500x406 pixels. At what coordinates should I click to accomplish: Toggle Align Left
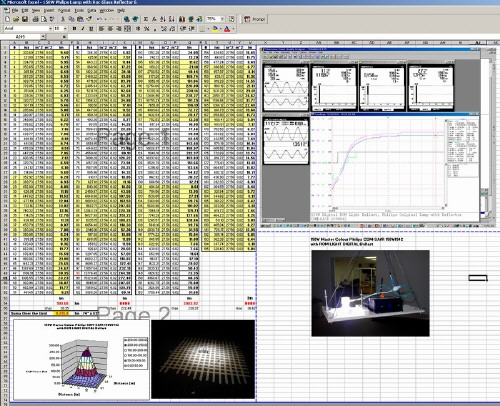click(x=101, y=29)
